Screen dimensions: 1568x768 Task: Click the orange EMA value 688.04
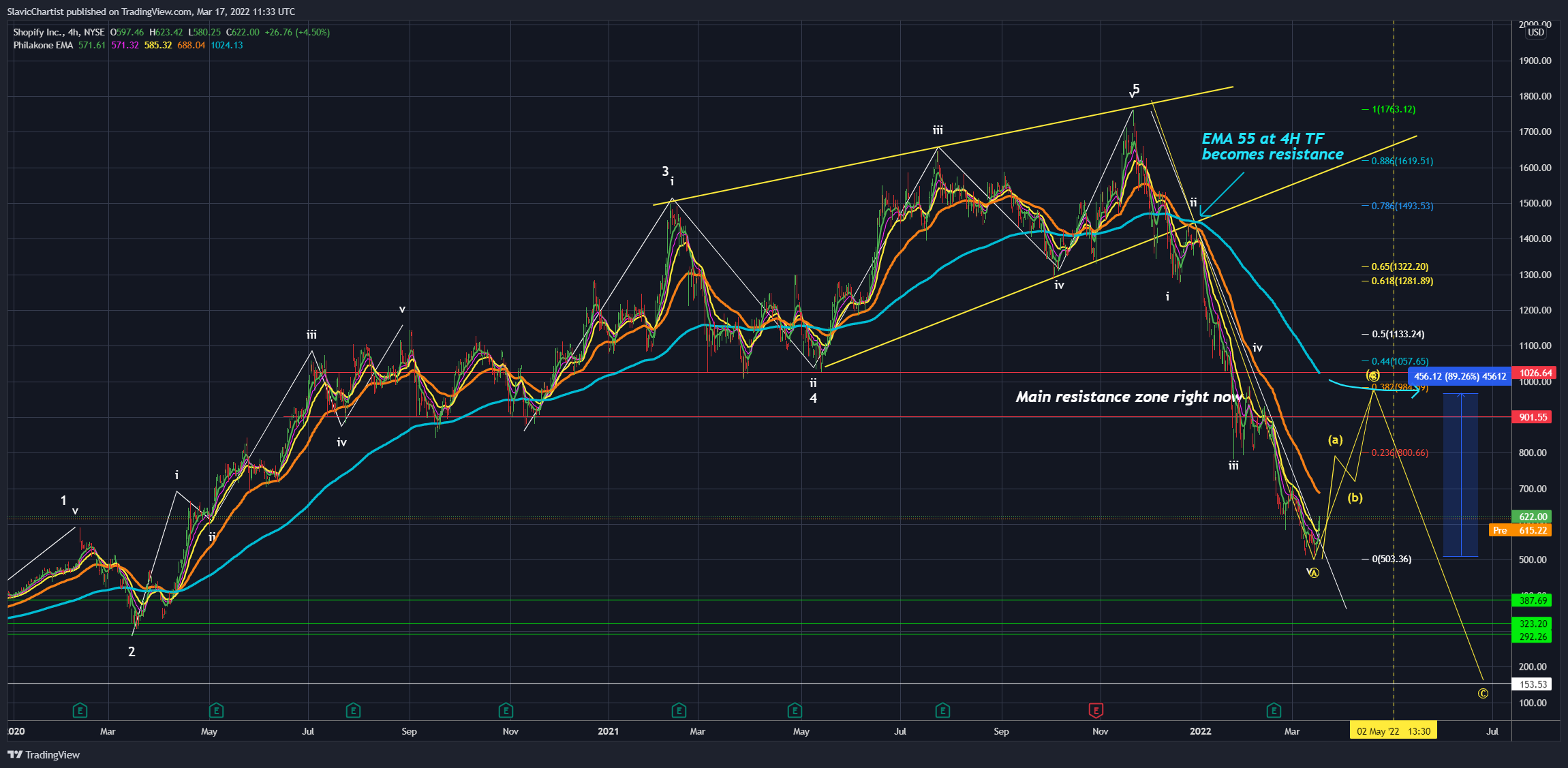click(191, 45)
